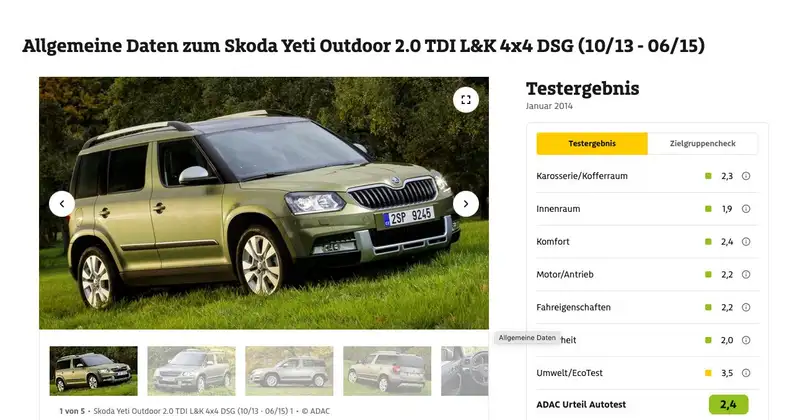Open fullscreen view of car image
Screen dimensions: 800x420
(465, 100)
